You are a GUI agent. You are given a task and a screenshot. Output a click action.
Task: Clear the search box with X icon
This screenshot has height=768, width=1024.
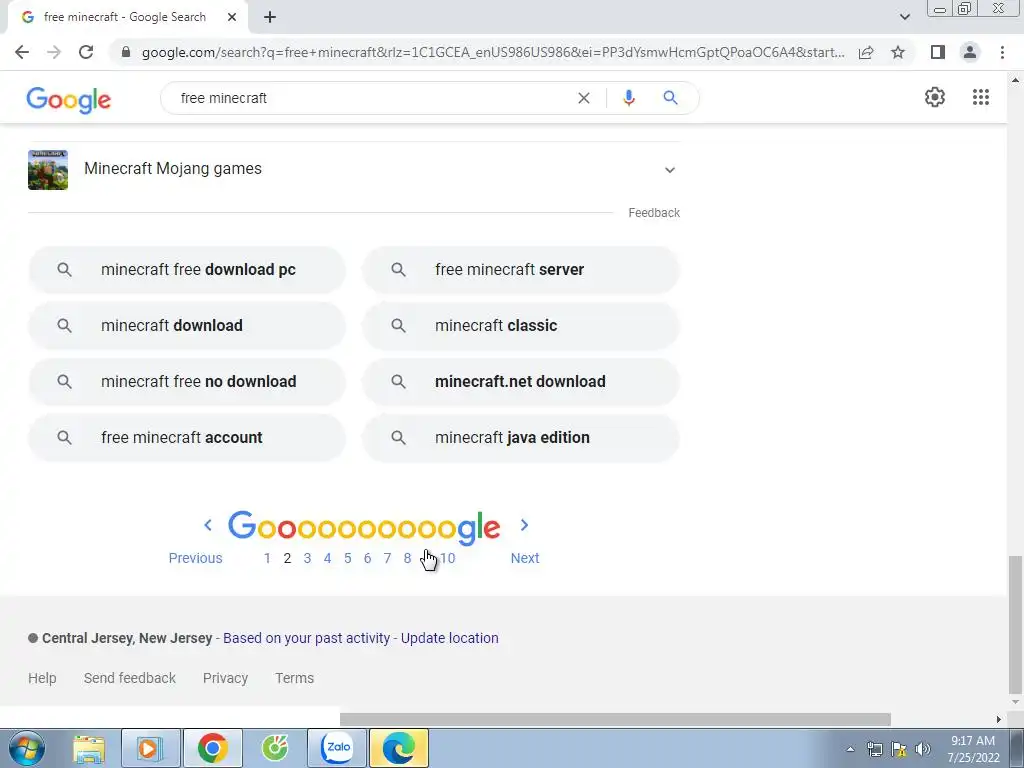tap(584, 98)
